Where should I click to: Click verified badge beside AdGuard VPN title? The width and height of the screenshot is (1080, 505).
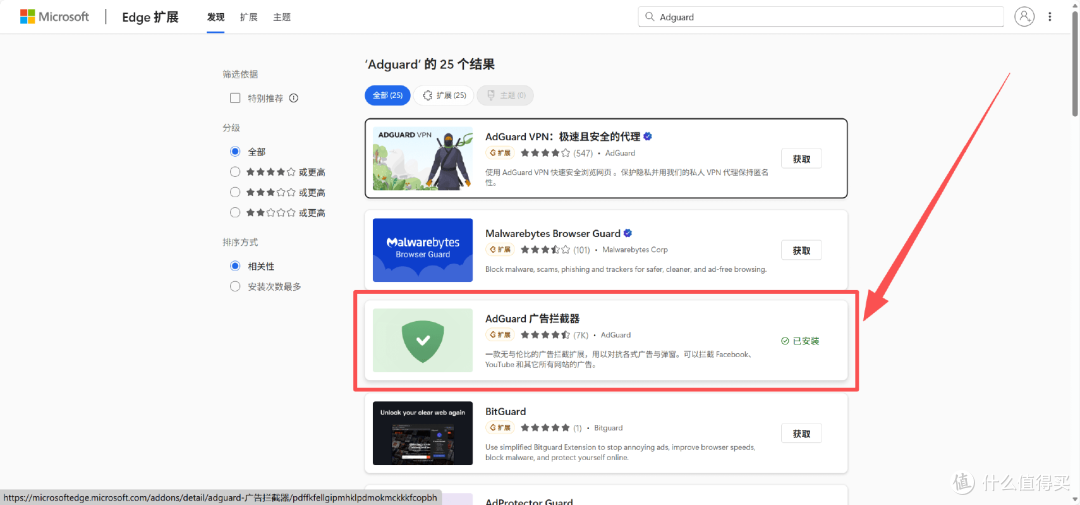pyautogui.click(x=647, y=136)
